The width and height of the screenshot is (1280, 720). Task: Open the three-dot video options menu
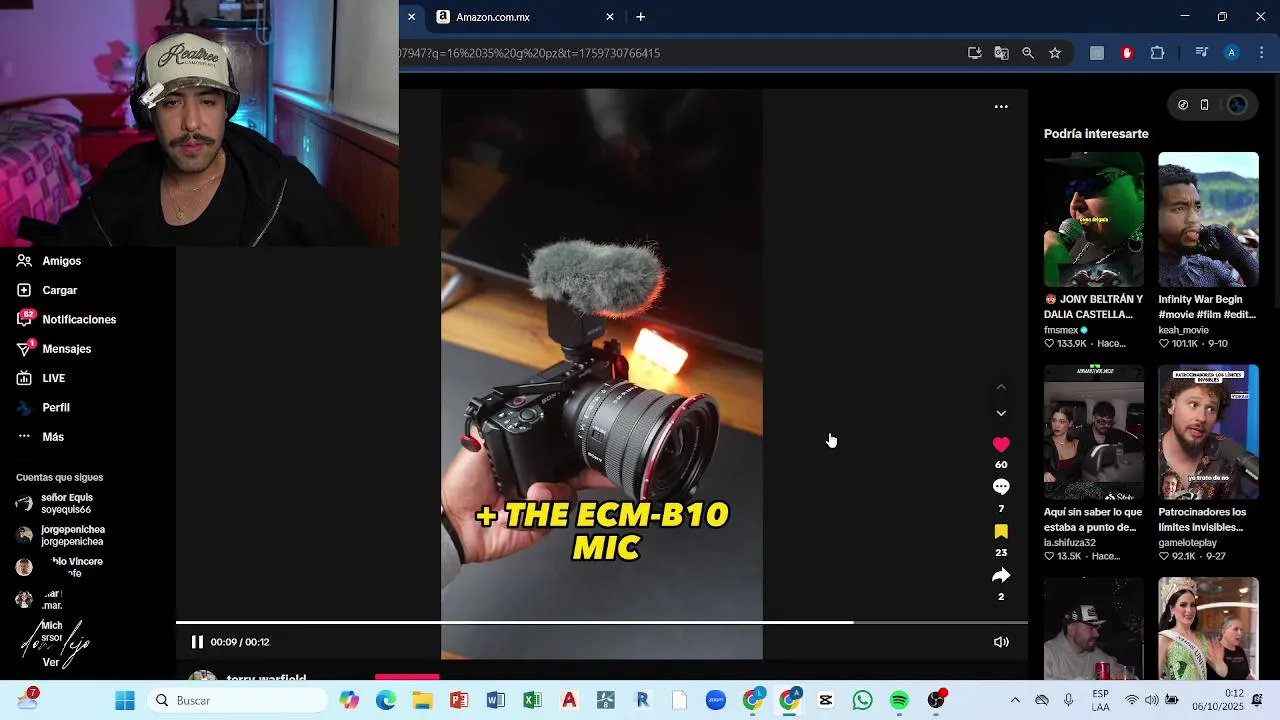click(x=1001, y=107)
